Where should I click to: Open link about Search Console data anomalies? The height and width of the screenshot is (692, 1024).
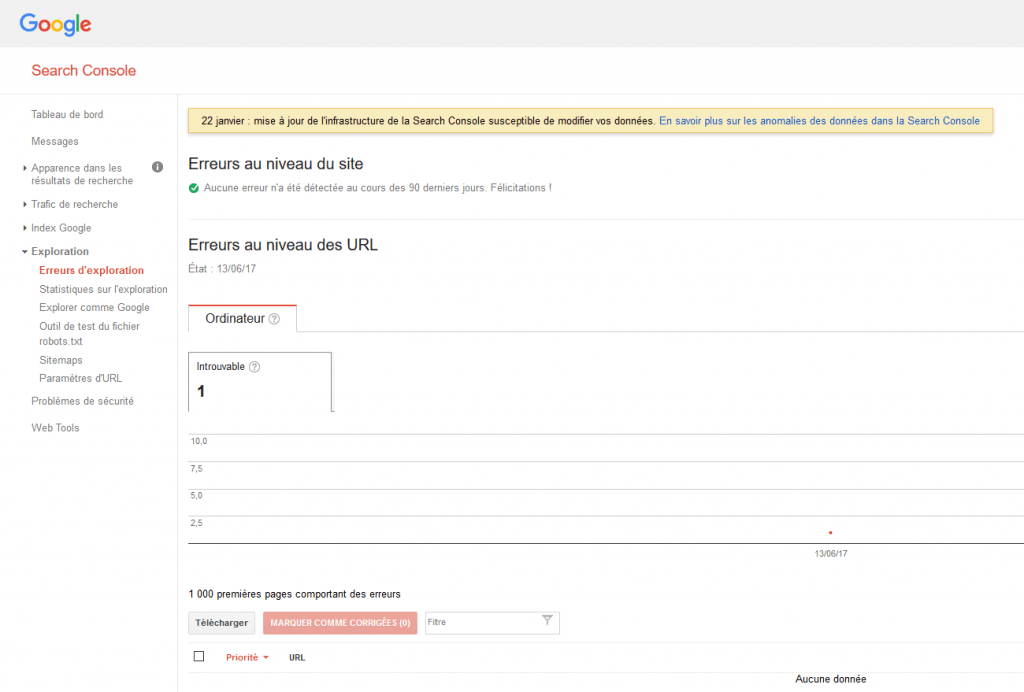(x=819, y=121)
